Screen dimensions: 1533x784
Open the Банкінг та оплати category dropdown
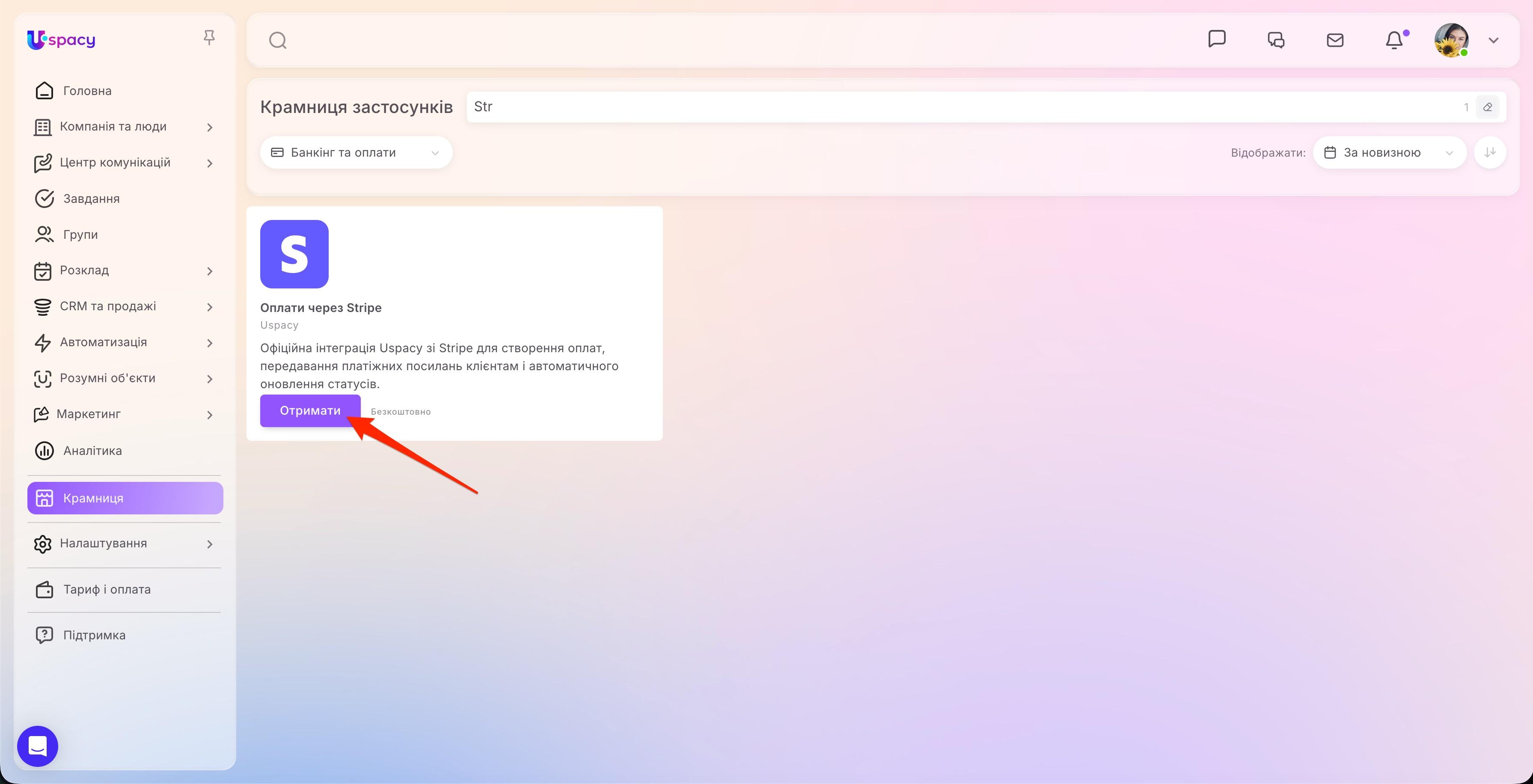point(356,152)
